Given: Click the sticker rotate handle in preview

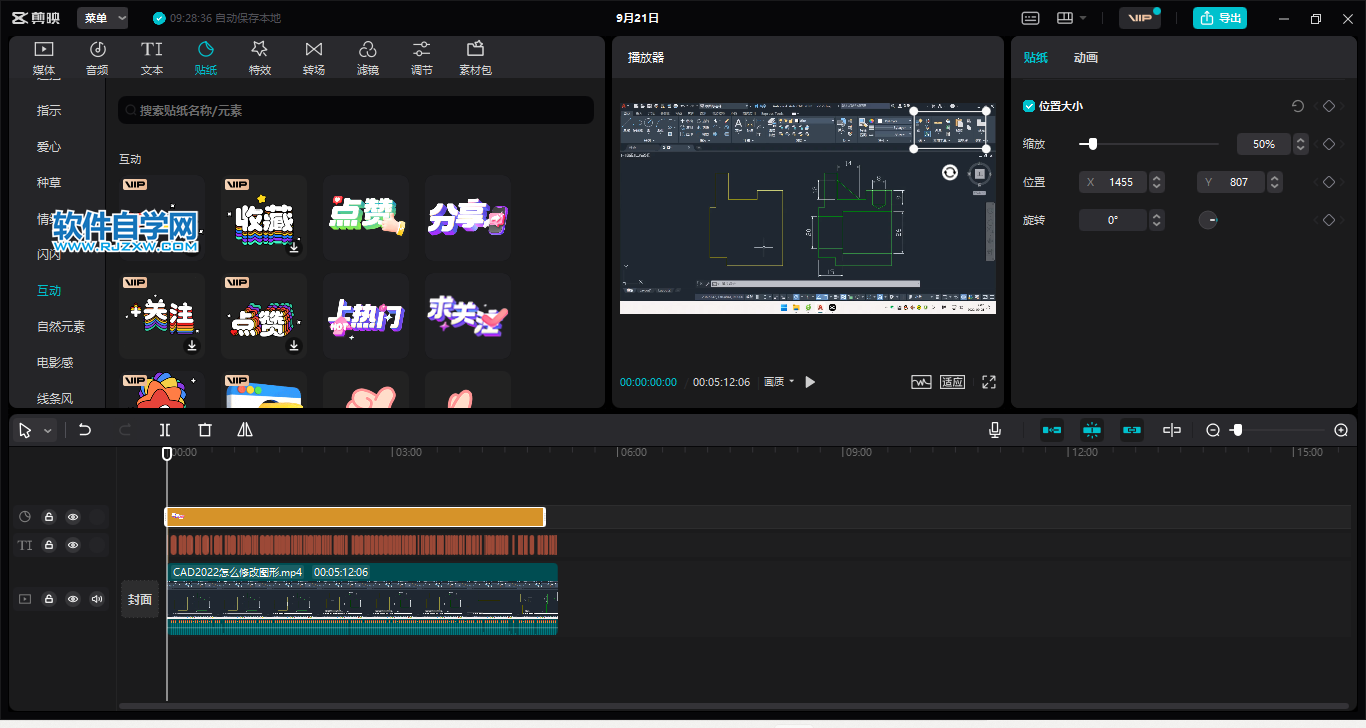Looking at the screenshot, I should coord(949,173).
